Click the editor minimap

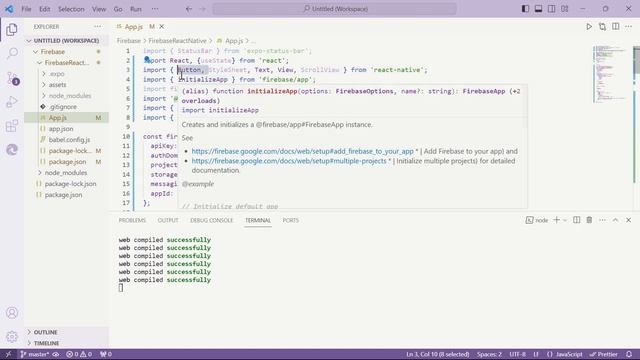pyautogui.click(x=611, y=73)
